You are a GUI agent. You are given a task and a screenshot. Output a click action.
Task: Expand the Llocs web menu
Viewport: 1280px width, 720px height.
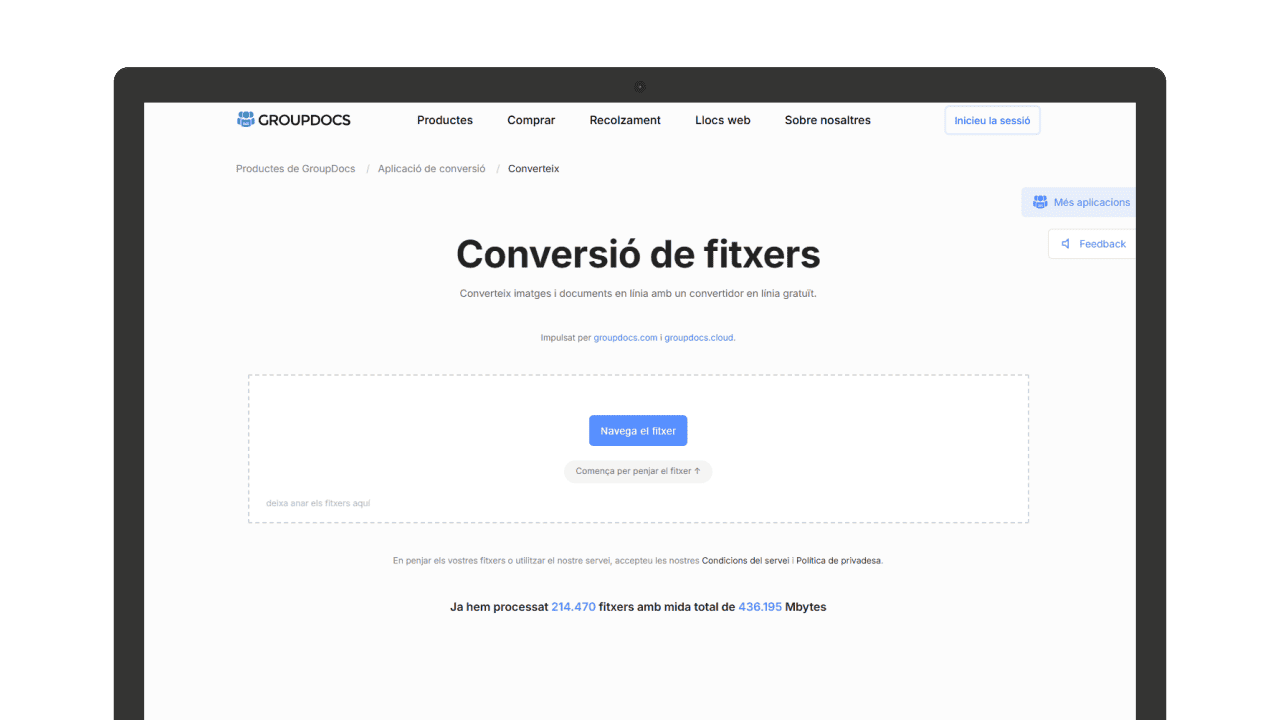[x=722, y=120]
